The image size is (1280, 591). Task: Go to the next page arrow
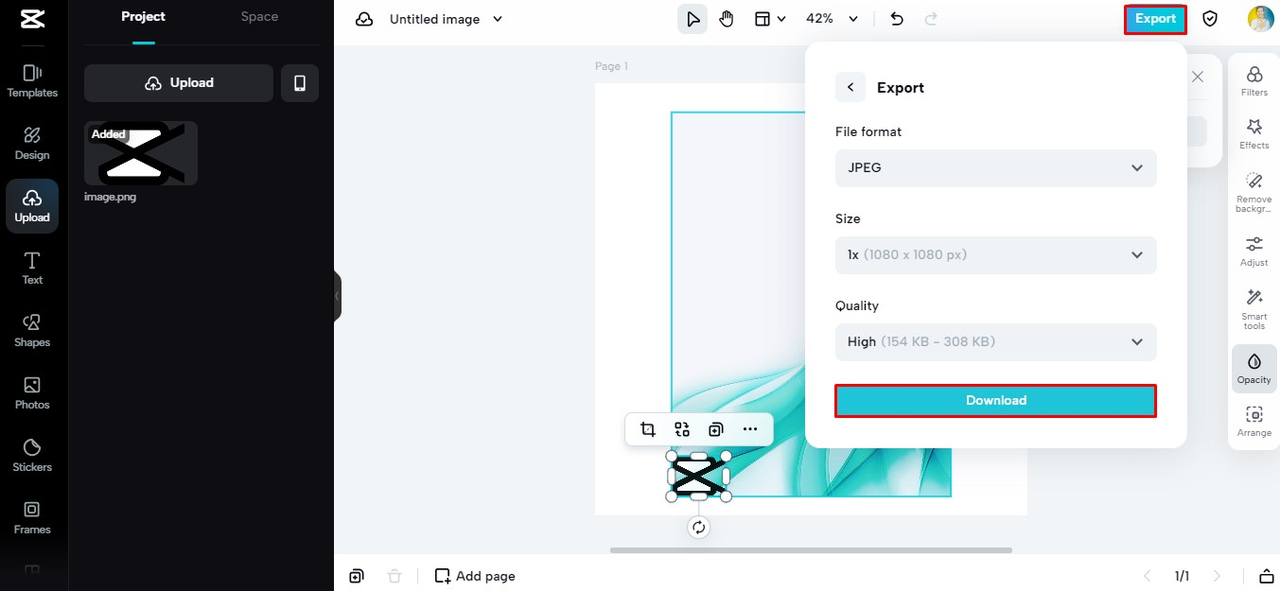point(1217,576)
